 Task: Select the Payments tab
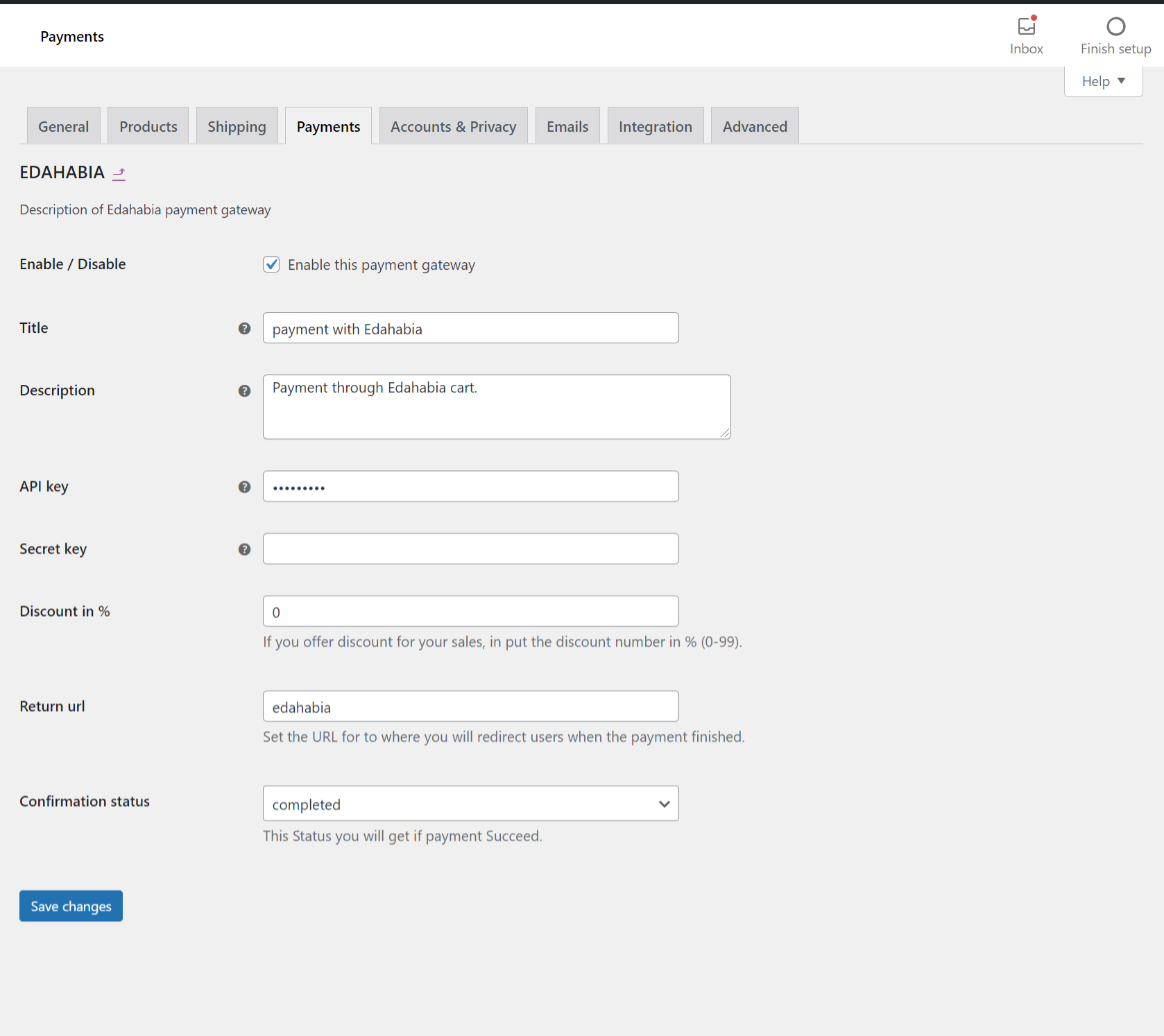[328, 126]
